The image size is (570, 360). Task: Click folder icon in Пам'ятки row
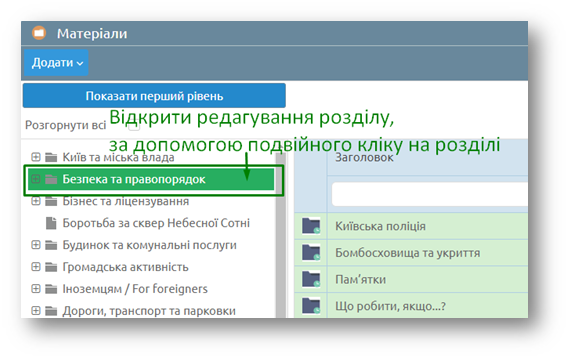point(311,279)
